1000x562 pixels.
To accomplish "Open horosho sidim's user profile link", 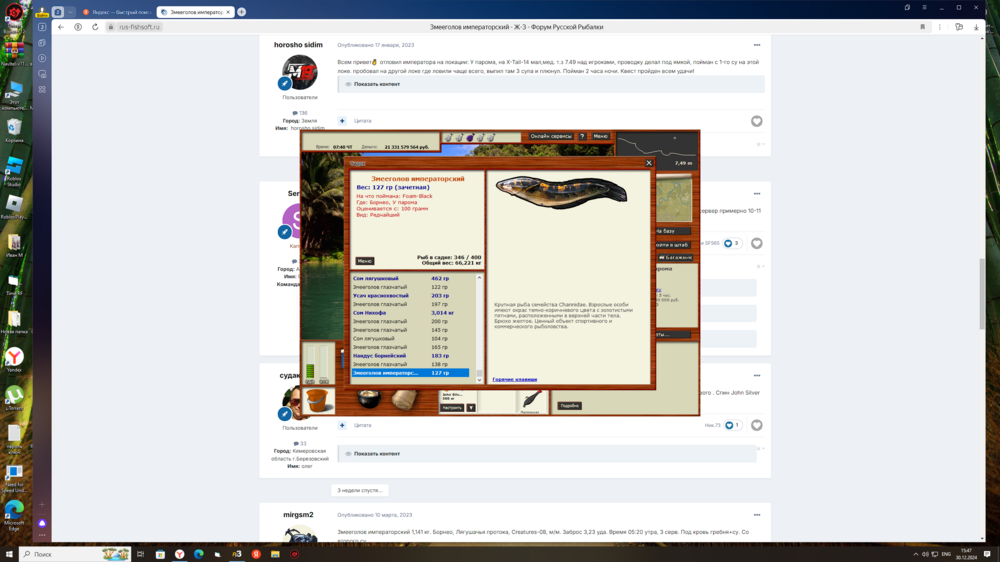I will point(298,45).
